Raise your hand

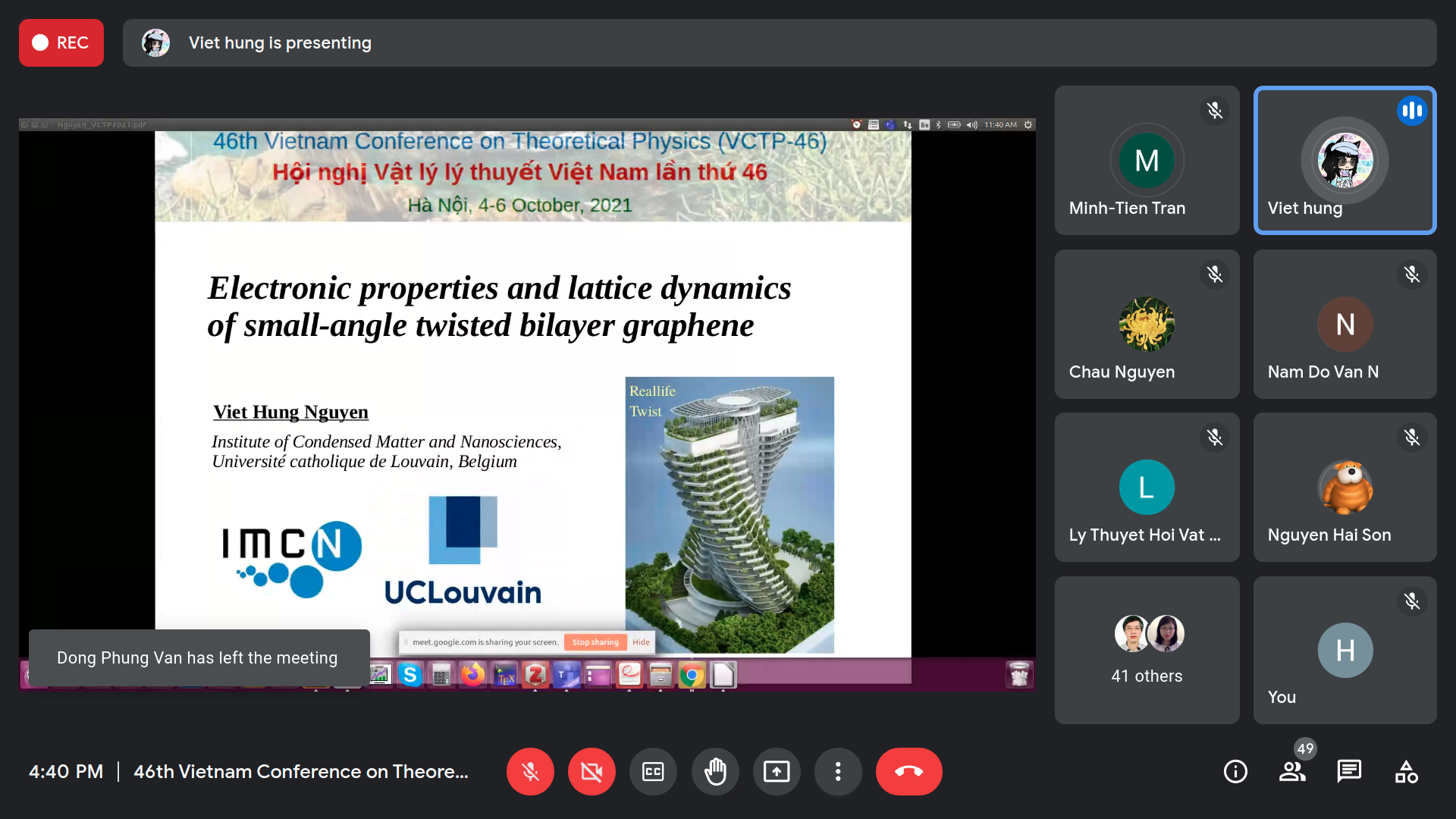pyautogui.click(x=714, y=771)
